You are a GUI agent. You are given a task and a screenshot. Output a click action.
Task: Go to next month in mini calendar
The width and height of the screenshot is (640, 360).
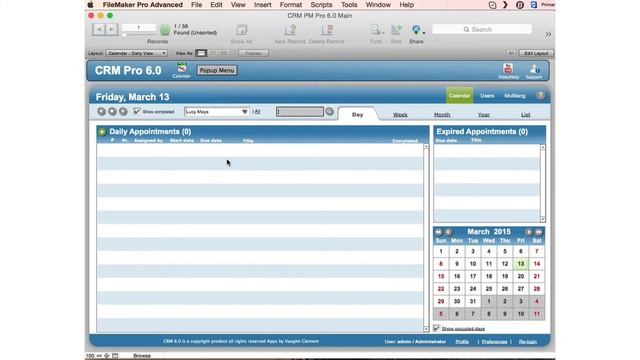529,232
